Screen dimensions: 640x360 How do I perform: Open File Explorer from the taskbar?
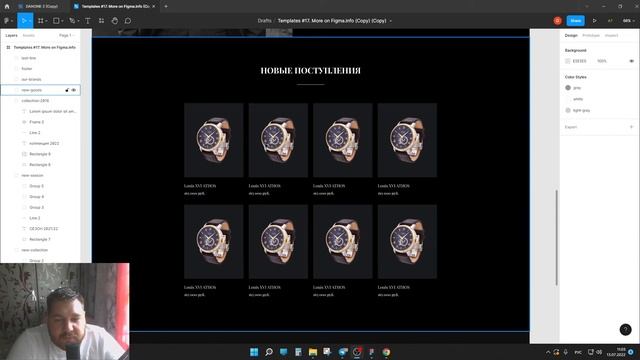coord(313,352)
